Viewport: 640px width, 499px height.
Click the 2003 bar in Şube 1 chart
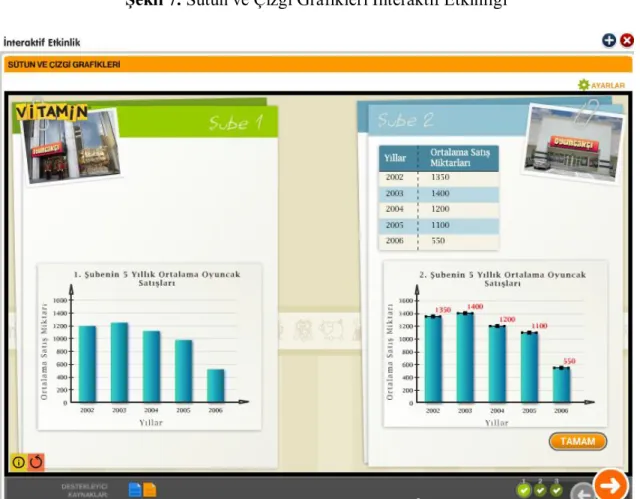pos(119,362)
